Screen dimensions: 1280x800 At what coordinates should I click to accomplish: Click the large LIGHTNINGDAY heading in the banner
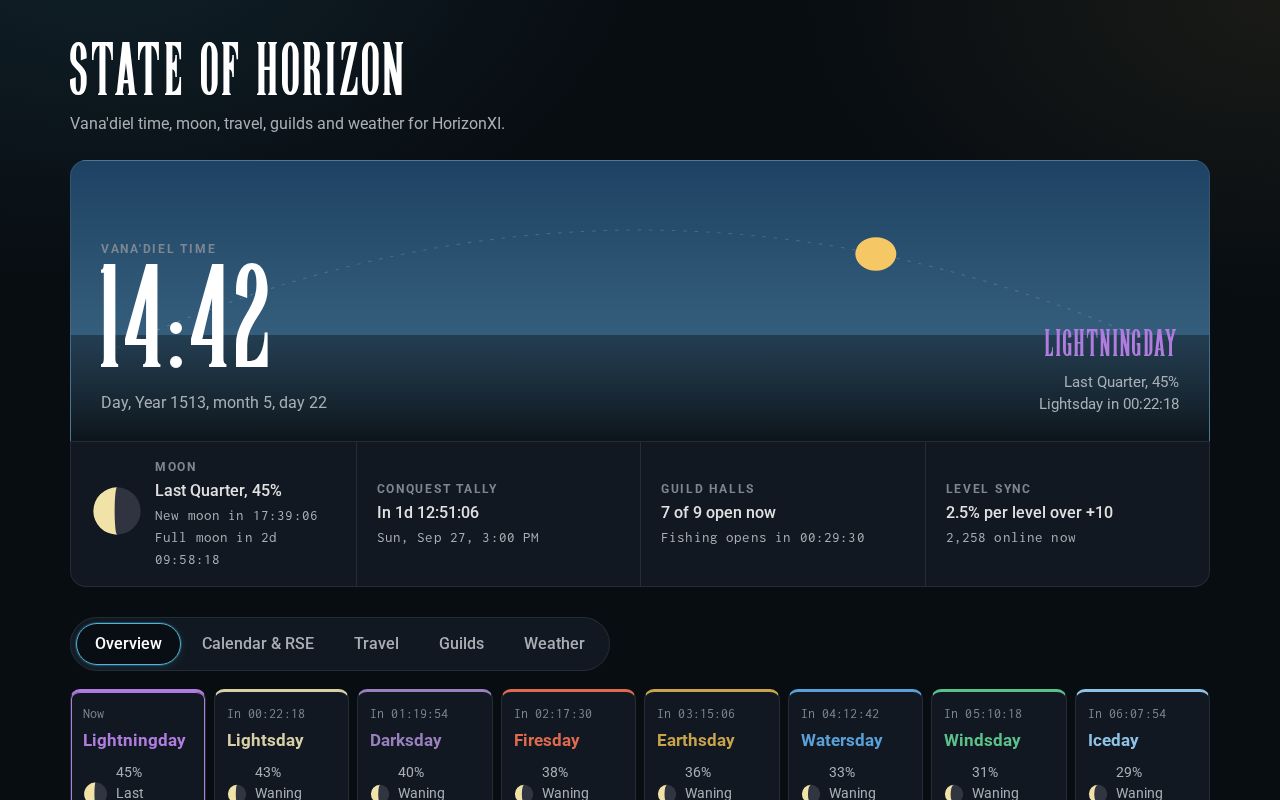pyautogui.click(x=1111, y=344)
